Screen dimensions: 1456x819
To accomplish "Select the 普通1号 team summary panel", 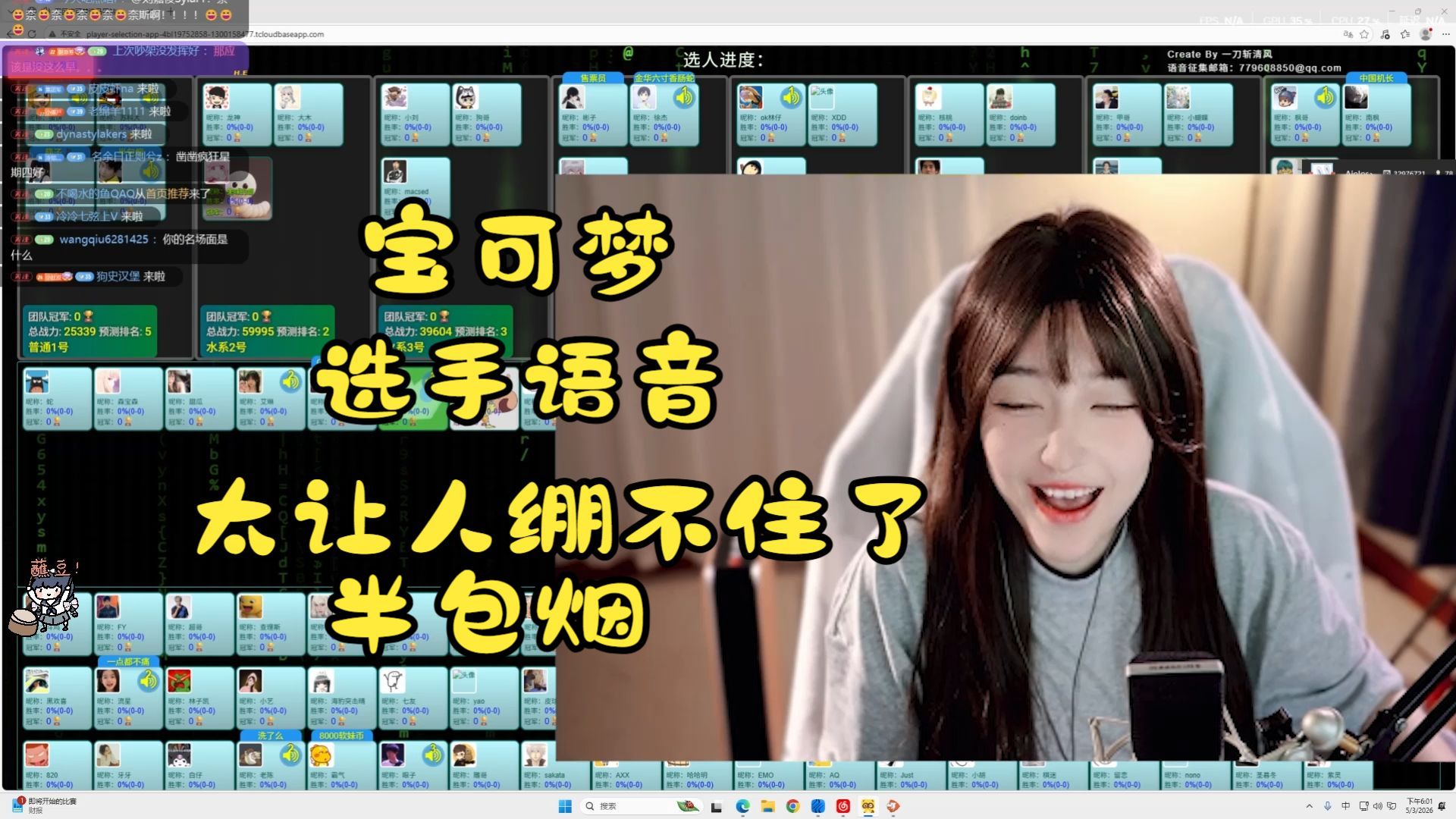I will (x=89, y=331).
